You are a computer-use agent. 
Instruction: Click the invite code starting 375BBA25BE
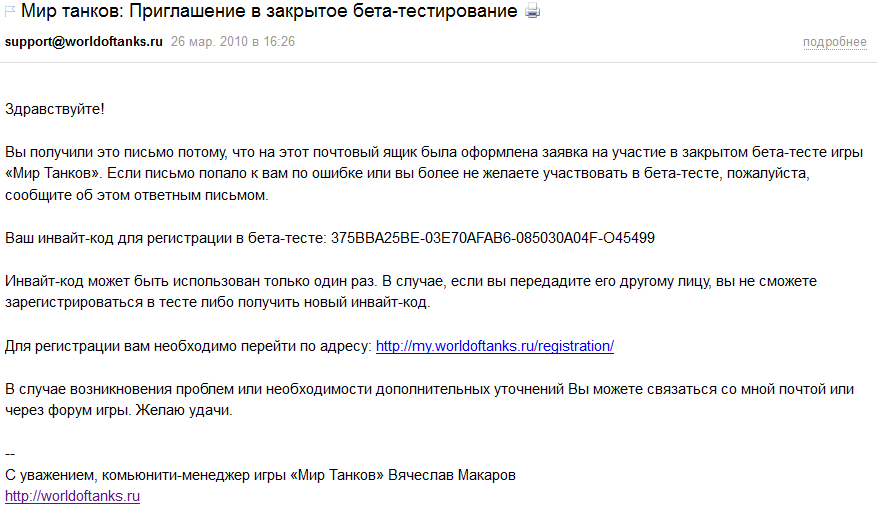(493, 238)
